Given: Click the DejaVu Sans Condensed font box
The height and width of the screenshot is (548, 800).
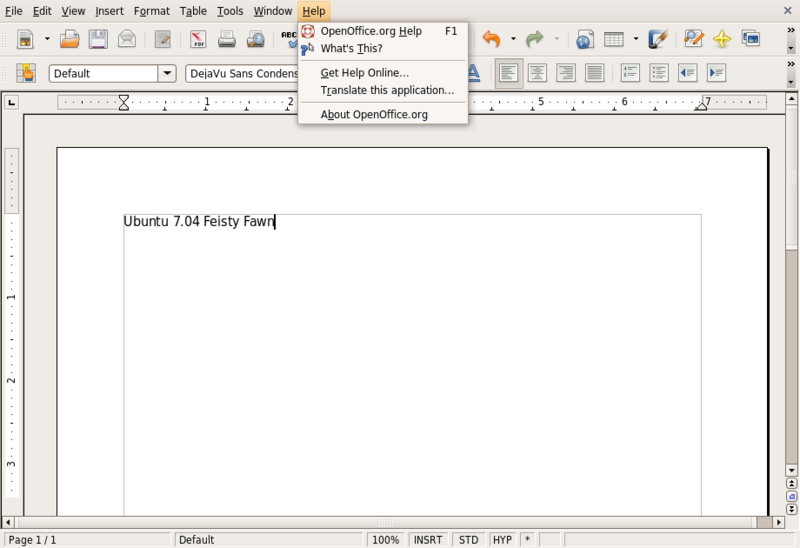Looking at the screenshot, I should point(242,73).
